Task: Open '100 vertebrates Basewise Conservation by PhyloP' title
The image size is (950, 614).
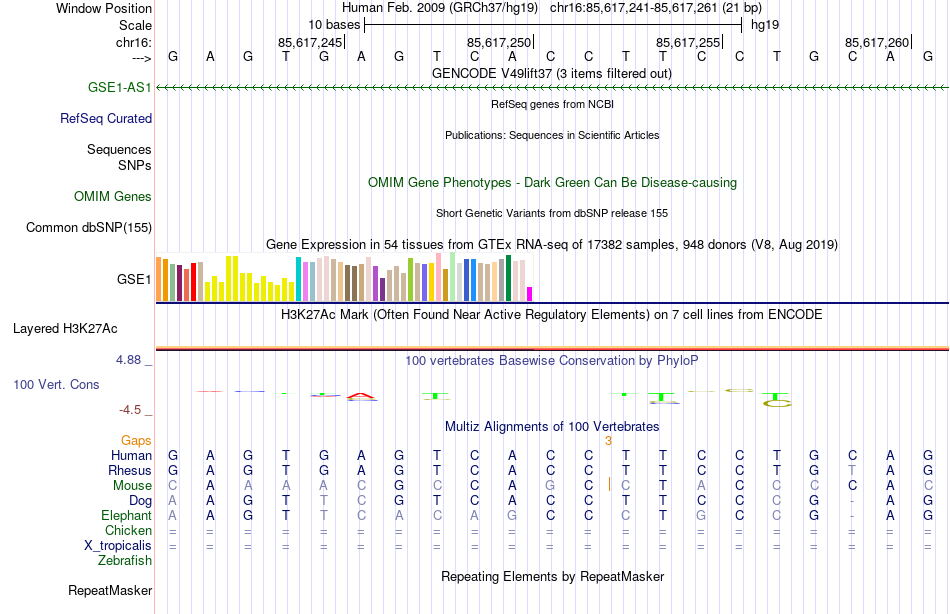Action: pyautogui.click(x=552, y=361)
